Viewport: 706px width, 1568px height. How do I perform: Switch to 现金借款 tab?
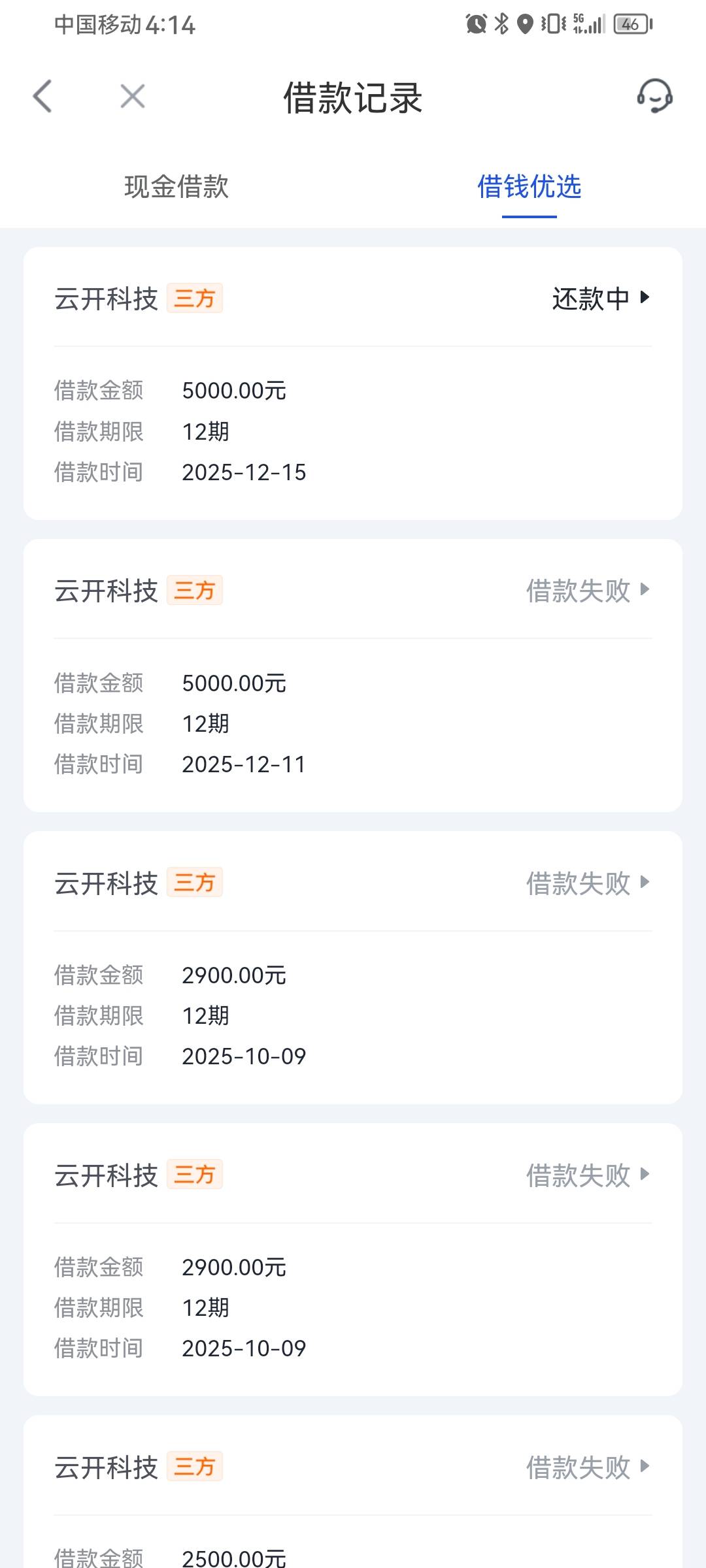[x=176, y=187]
